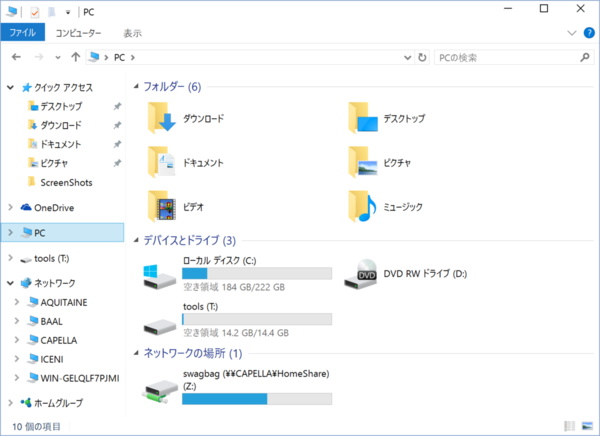The image size is (600, 436).
Task: Open the ダウンロード folder icon in main pane
Action: [161, 118]
